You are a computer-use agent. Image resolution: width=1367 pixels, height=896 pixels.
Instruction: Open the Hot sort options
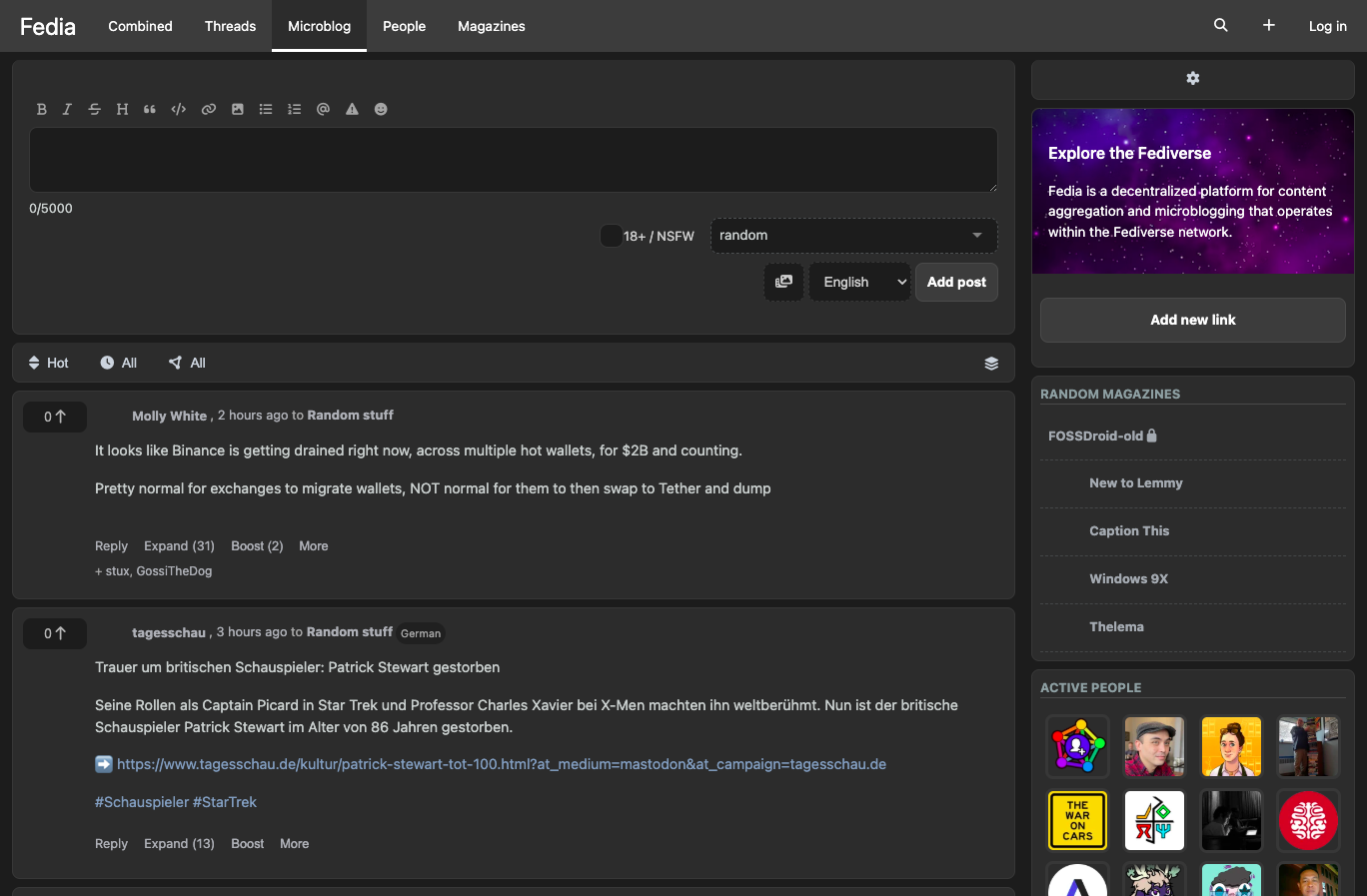[48, 363]
